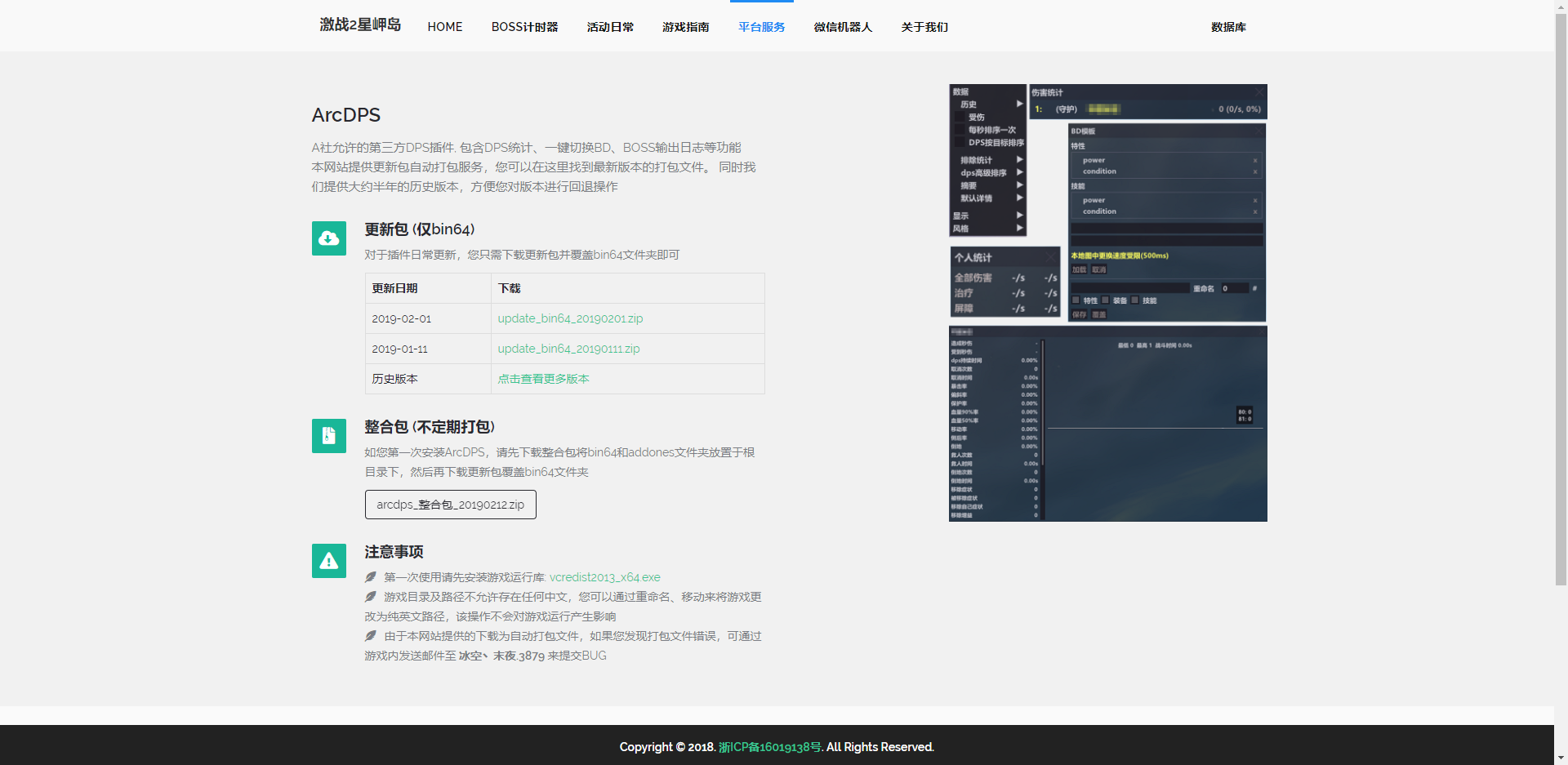The image size is (1568, 765).
Task: Click the ArcDPS interface screenshot image
Action: point(1108,303)
